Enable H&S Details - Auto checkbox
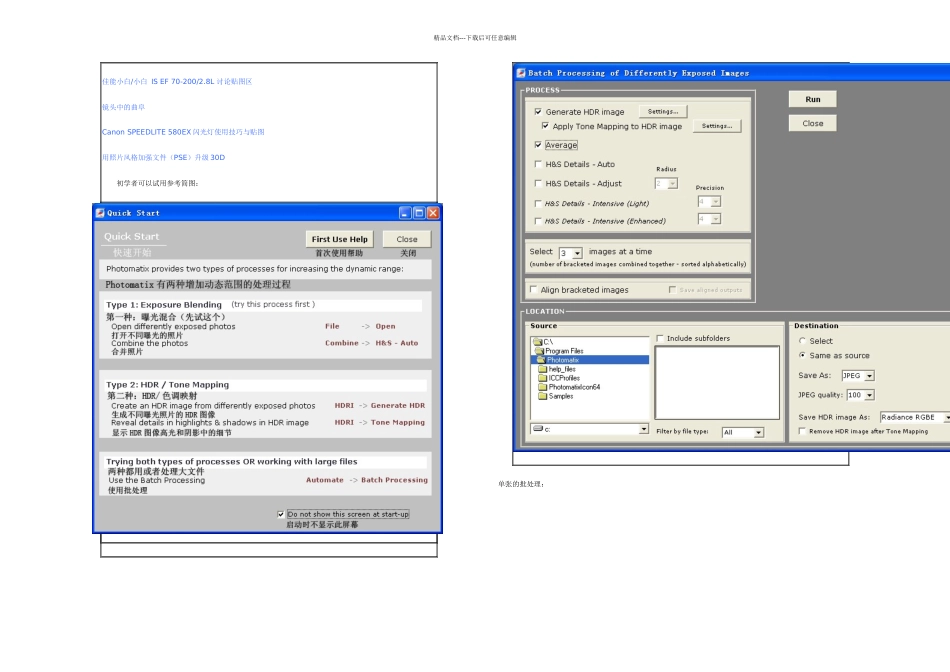 [x=538, y=164]
